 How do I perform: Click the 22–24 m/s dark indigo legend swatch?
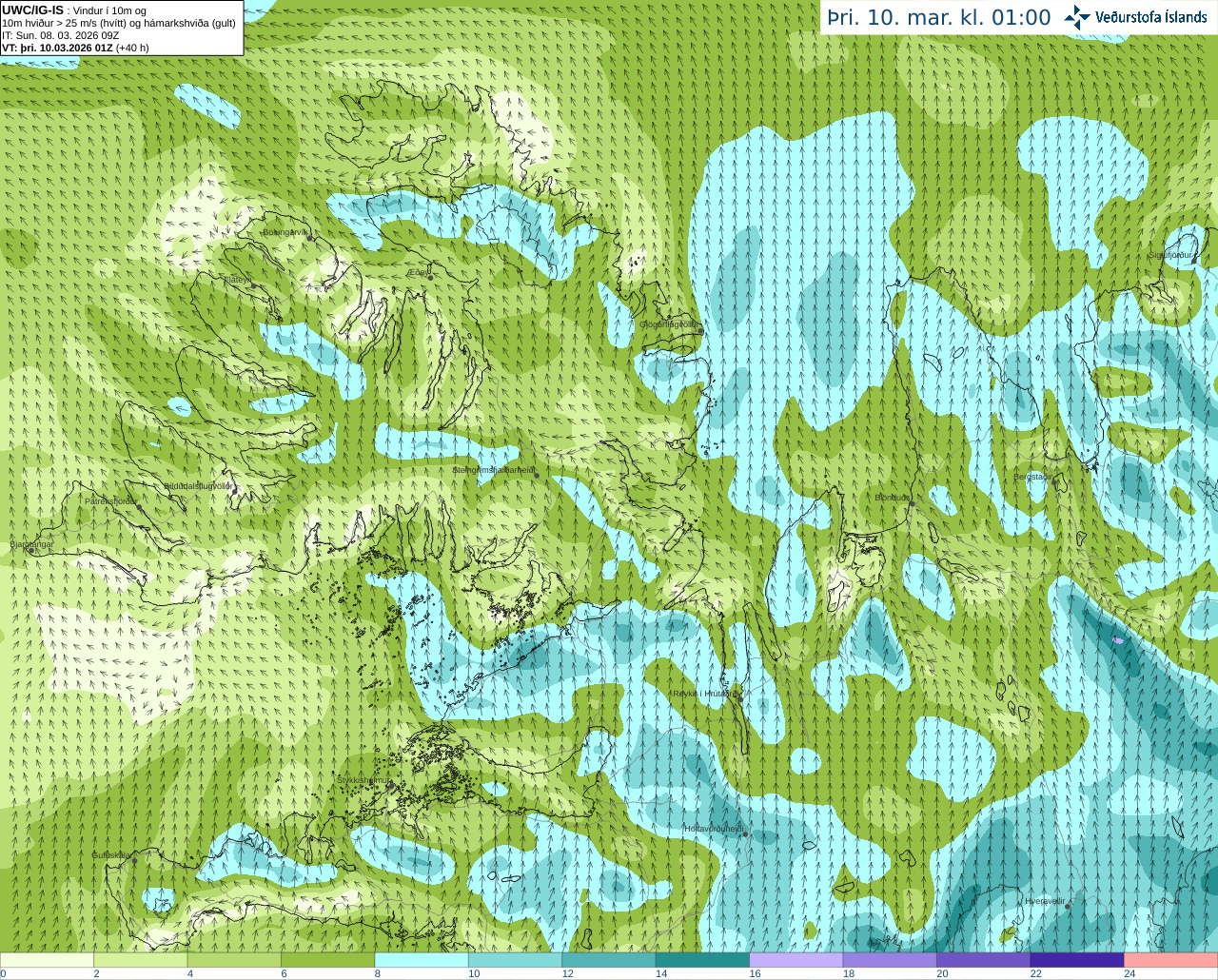(x=1077, y=960)
